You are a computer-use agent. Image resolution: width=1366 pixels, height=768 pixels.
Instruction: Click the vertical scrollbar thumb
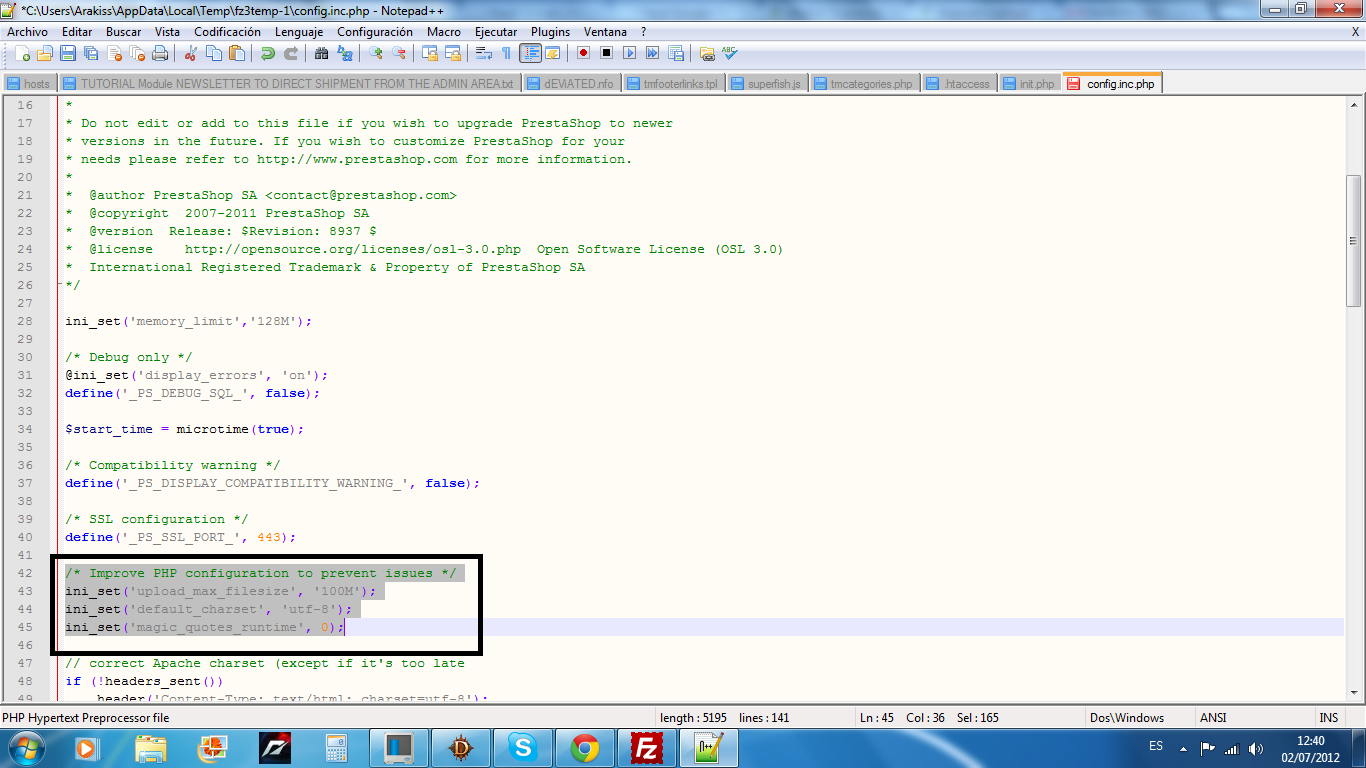(1353, 243)
